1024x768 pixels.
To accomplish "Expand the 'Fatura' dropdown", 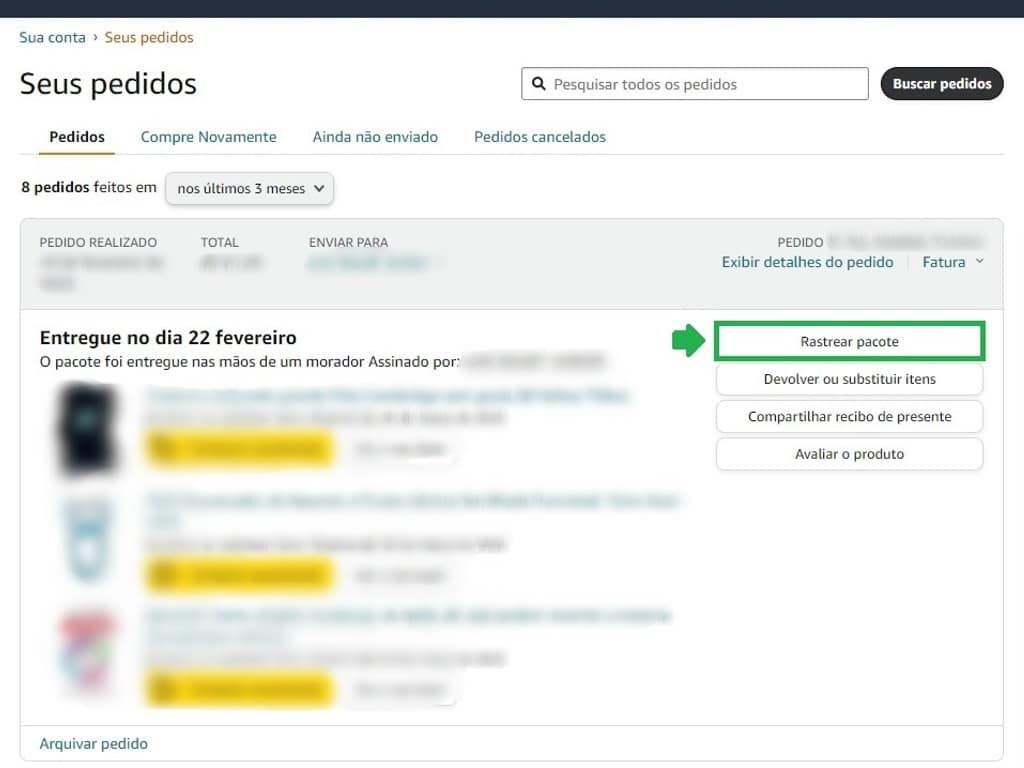I will click(x=953, y=262).
